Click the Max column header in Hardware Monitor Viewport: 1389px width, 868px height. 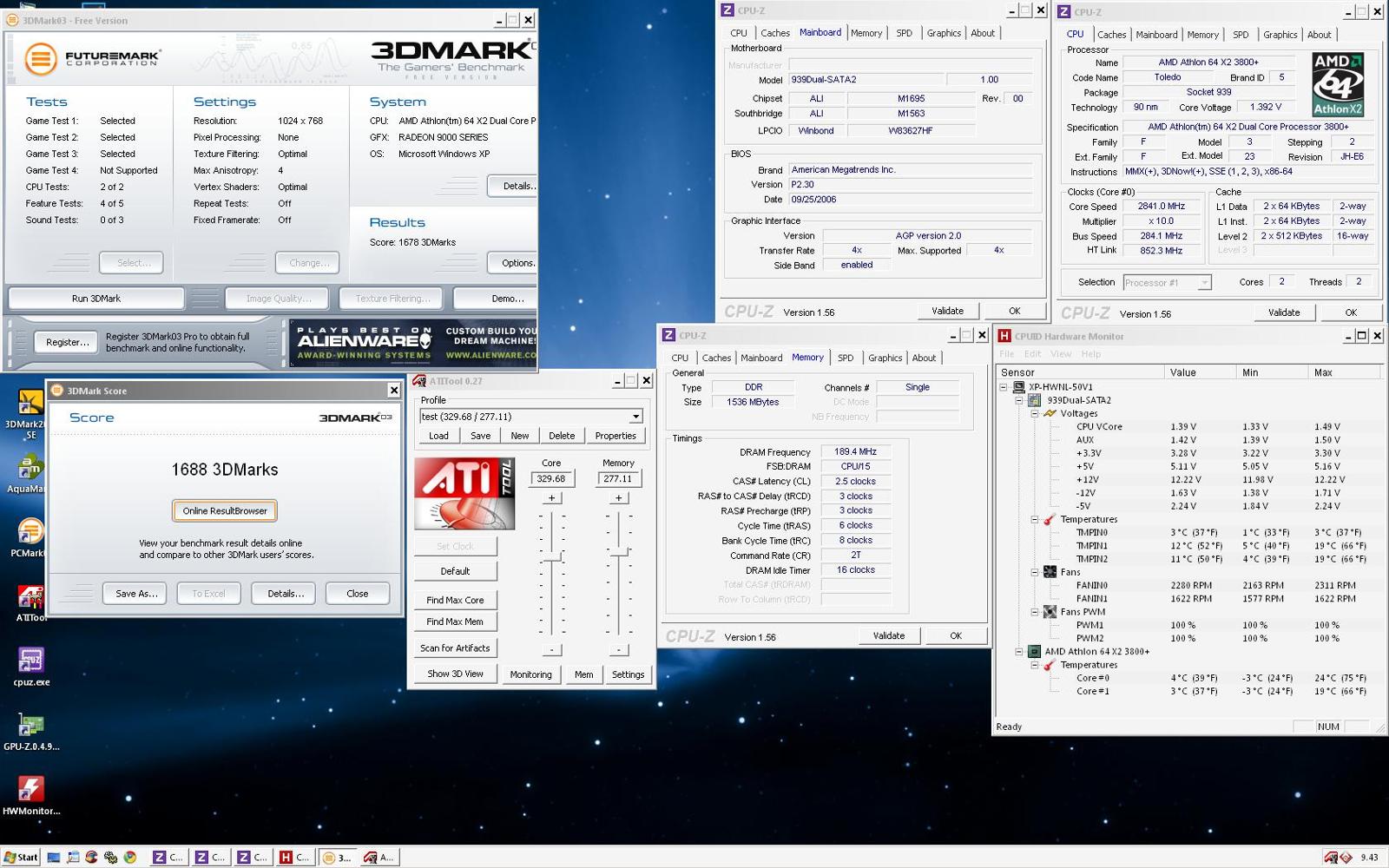point(1344,372)
